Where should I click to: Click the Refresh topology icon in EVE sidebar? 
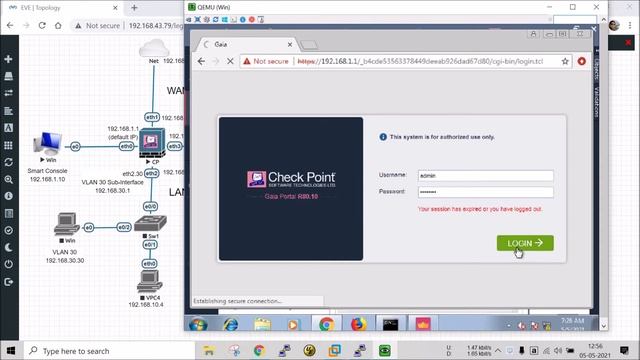[x=8, y=162]
